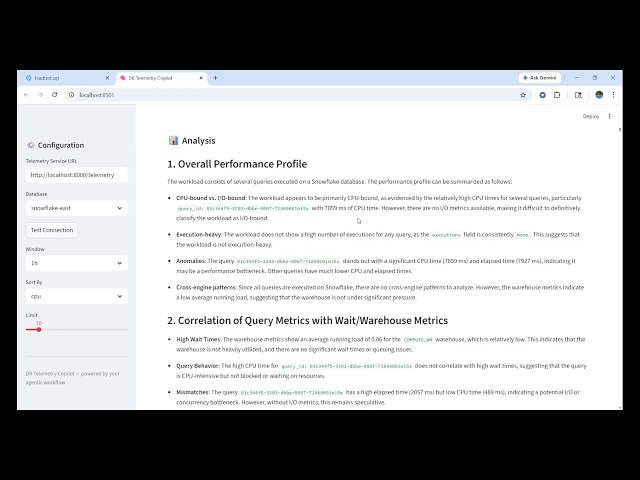Open a new browser tab
Image resolution: width=640 pixels, height=480 pixels.
pos(215,78)
